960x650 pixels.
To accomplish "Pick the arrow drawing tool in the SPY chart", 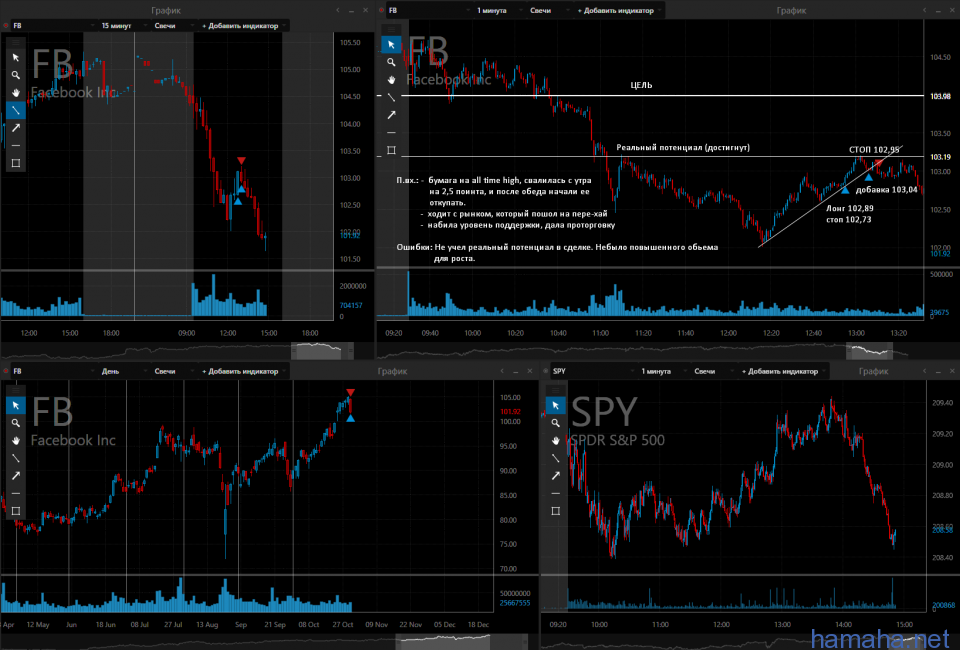I will pyautogui.click(x=555, y=476).
